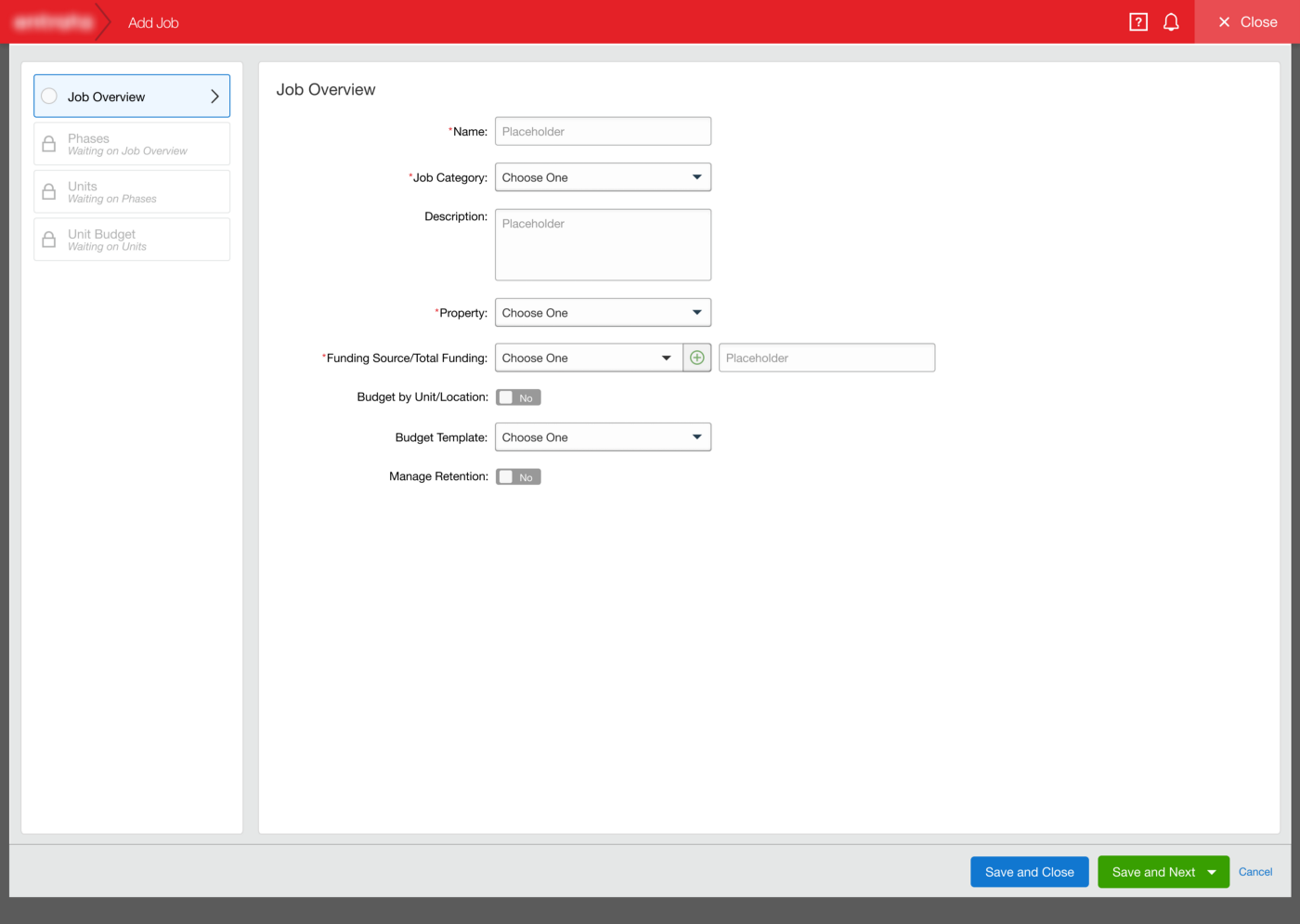
Task: Click the 'Waiting on Job Overview' text
Action: pyautogui.click(x=127, y=151)
